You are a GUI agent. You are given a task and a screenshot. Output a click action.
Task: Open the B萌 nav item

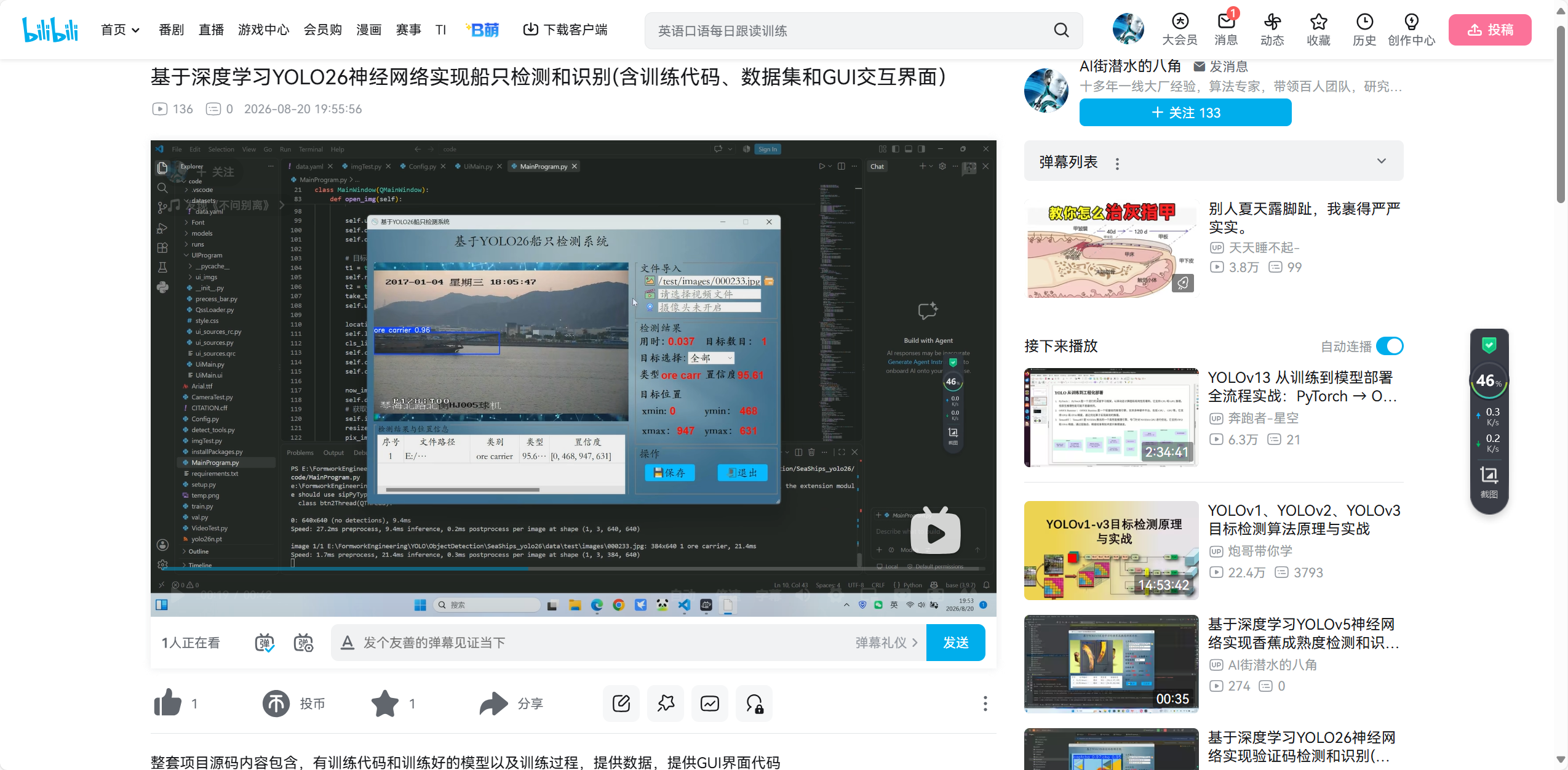[x=483, y=30]
